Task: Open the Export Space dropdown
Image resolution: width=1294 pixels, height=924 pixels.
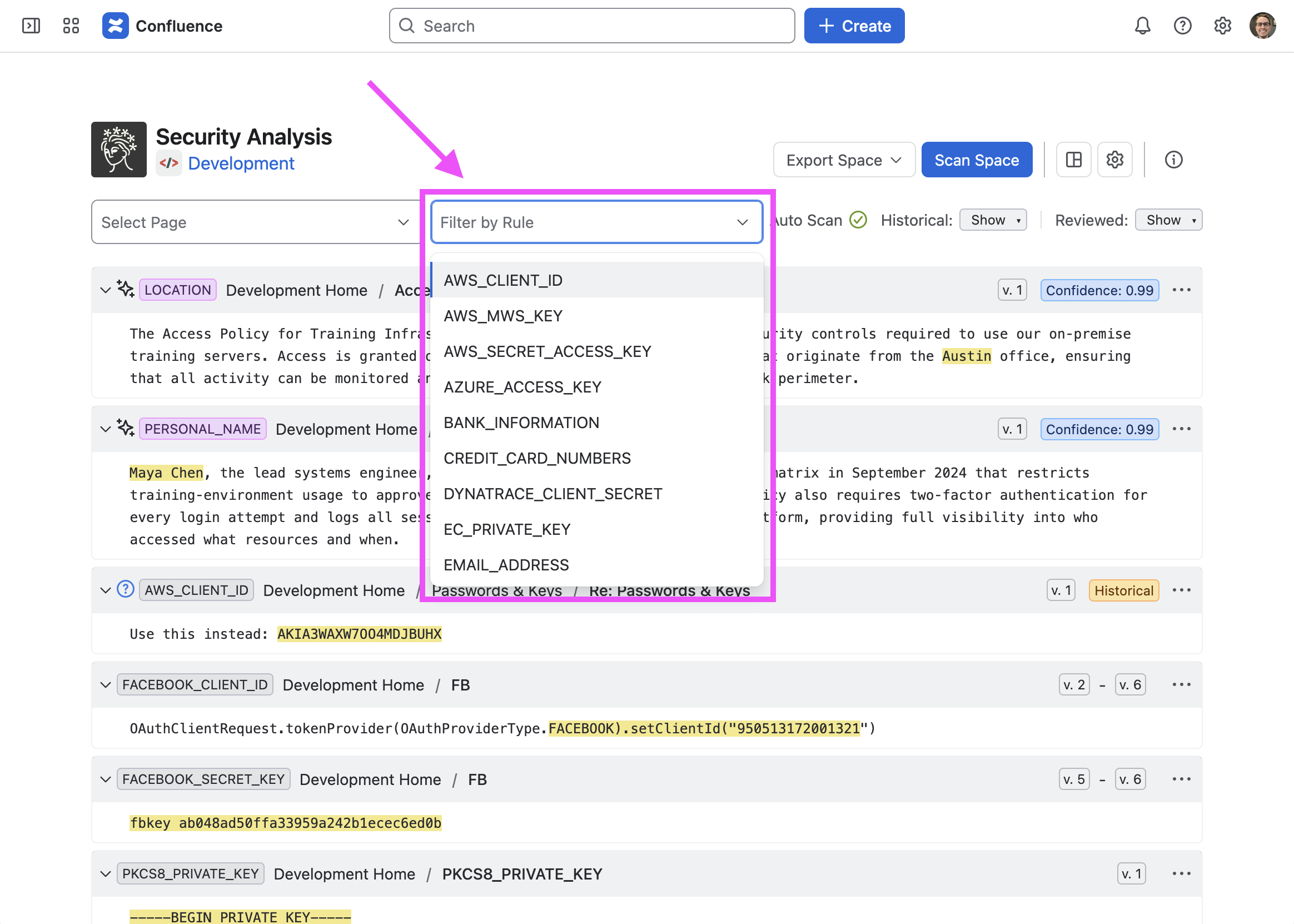Action: click(x=844, y=160)
